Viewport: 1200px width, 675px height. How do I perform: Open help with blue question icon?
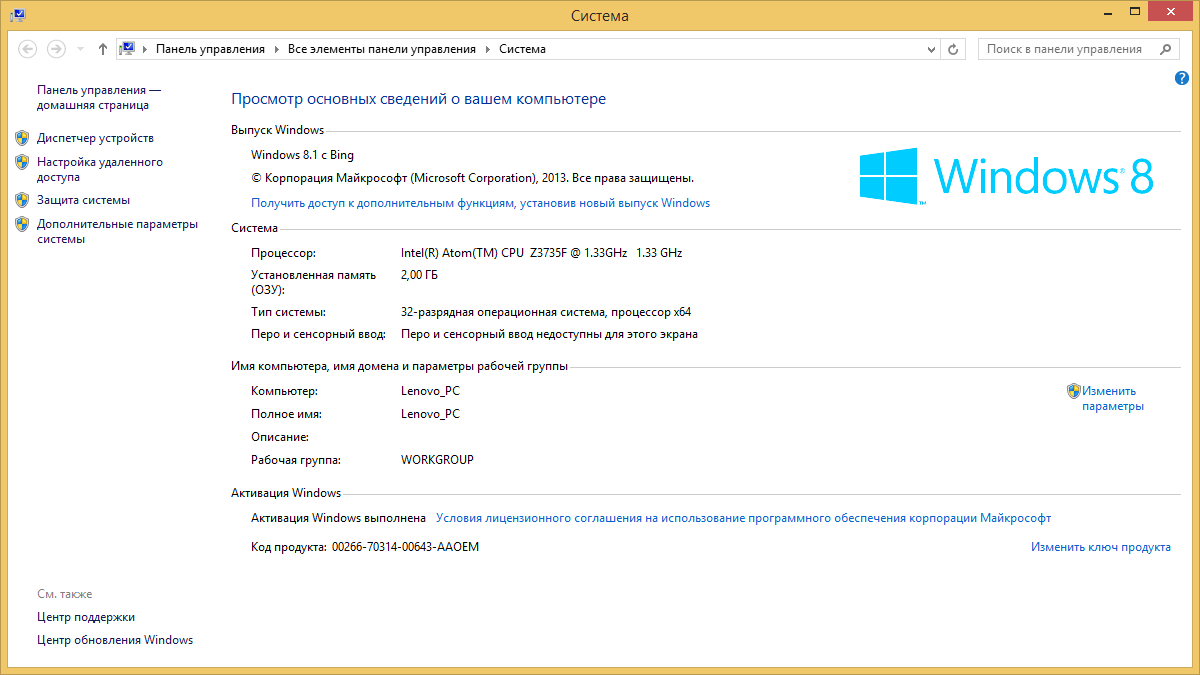tap(1182, 78)
